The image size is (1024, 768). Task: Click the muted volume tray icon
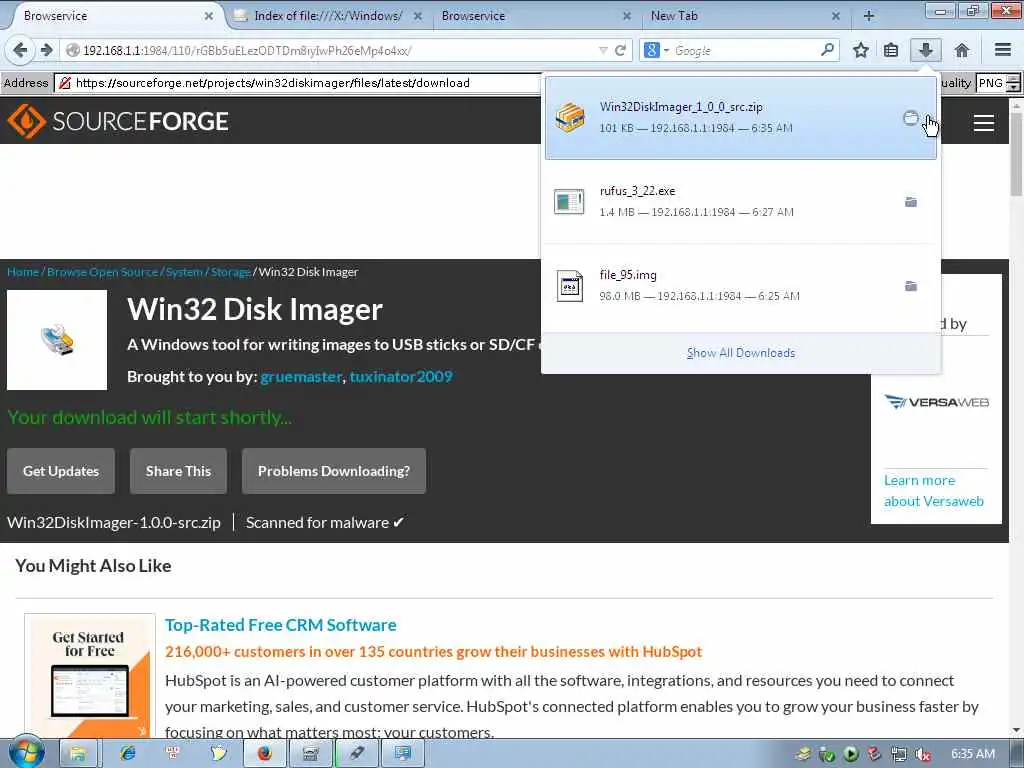click(x=923, y=754)
